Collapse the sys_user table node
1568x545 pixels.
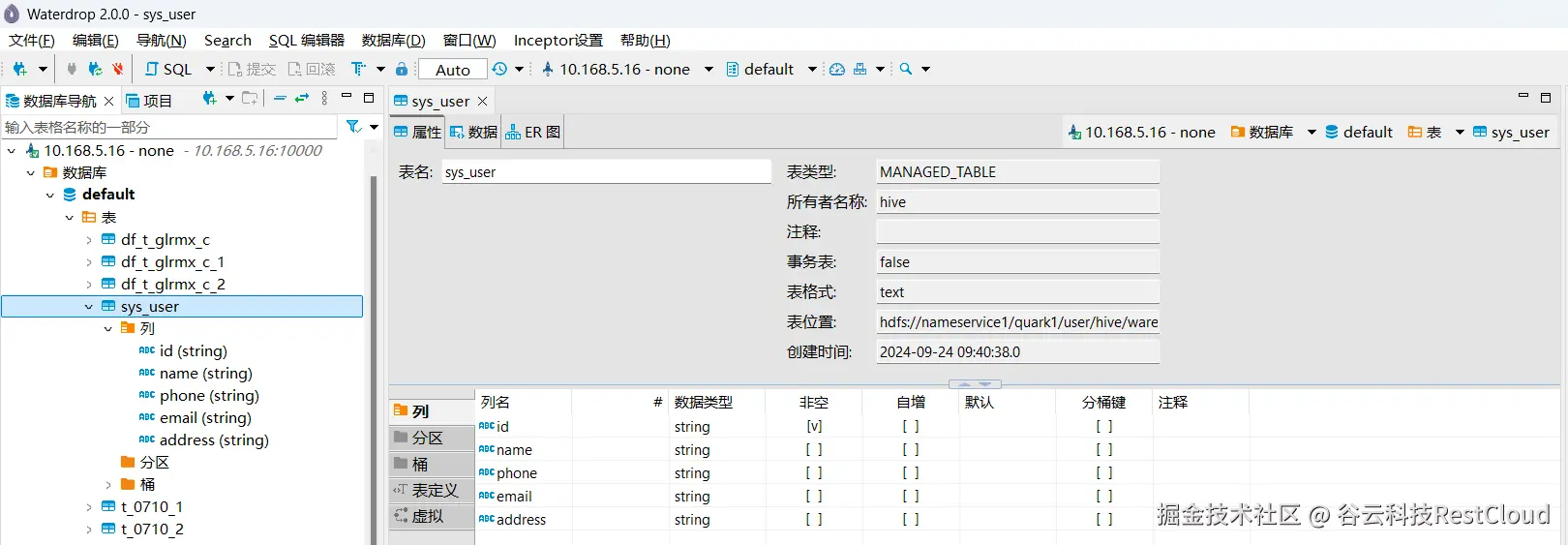(x=89, y=306)
